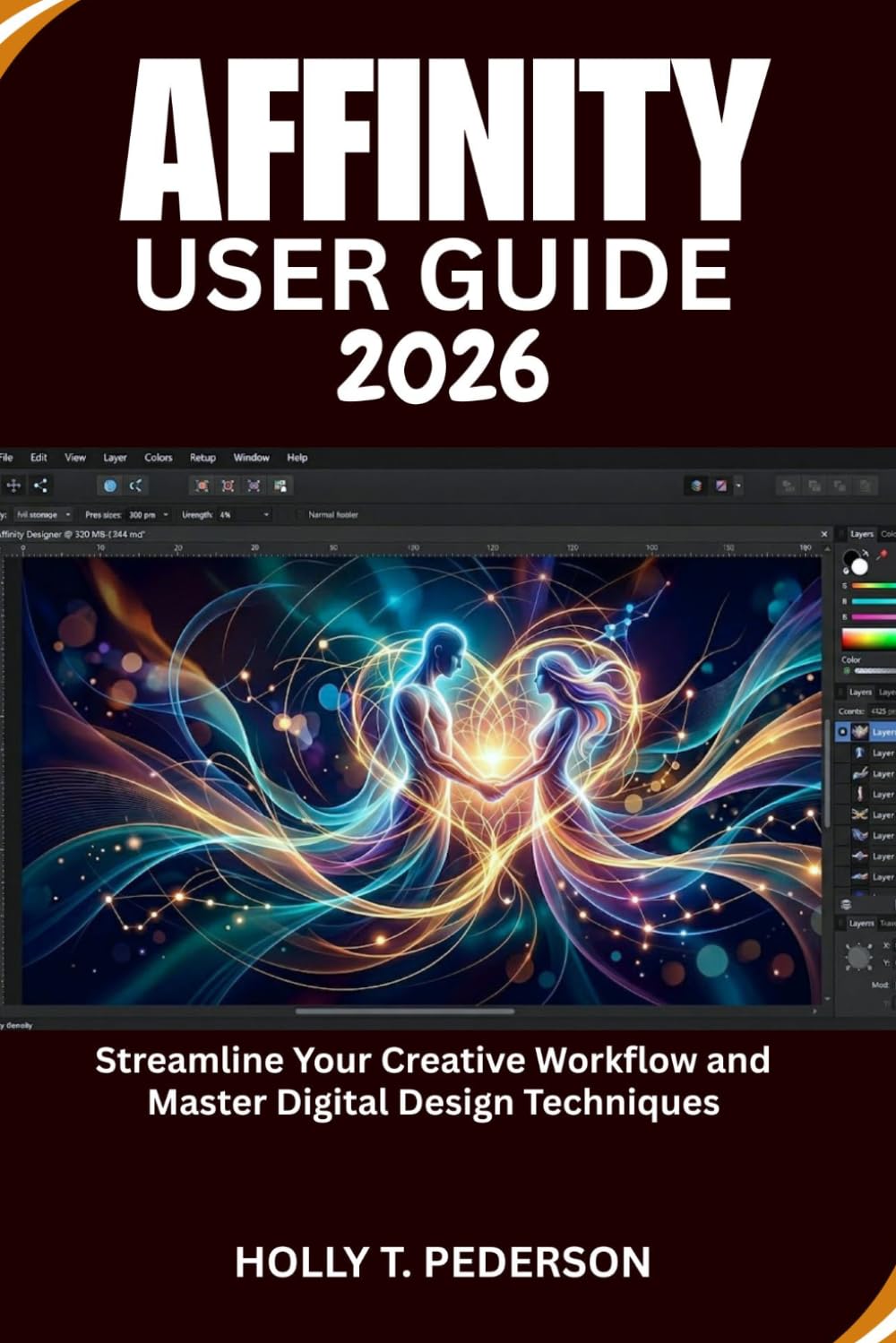This screenshot has height=1343, width=896.
Task: Open the 'Urength' 4% dropdown
Action: coord(244,515)
